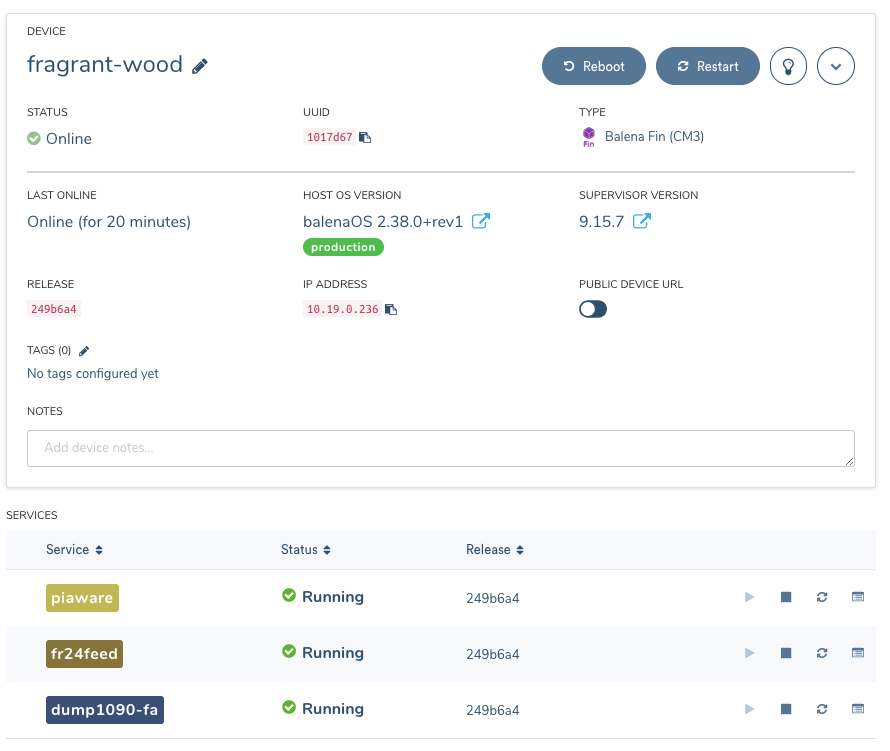This screenshot has width=890, height=751.
Task: Edit tags using the pencil icon
Action: pyautogui.click(x=84, y=351)
